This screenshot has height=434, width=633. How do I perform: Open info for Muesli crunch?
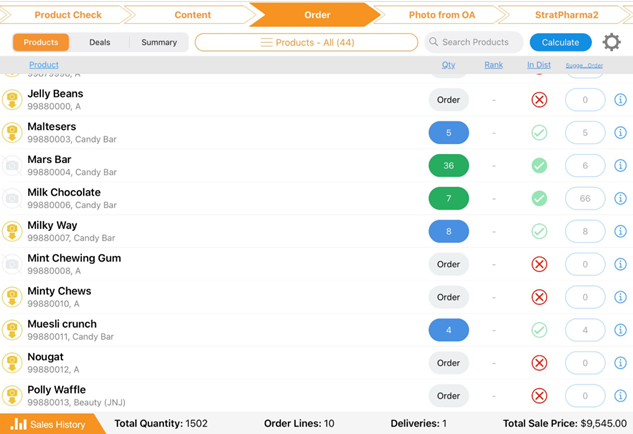pos(620,330)
